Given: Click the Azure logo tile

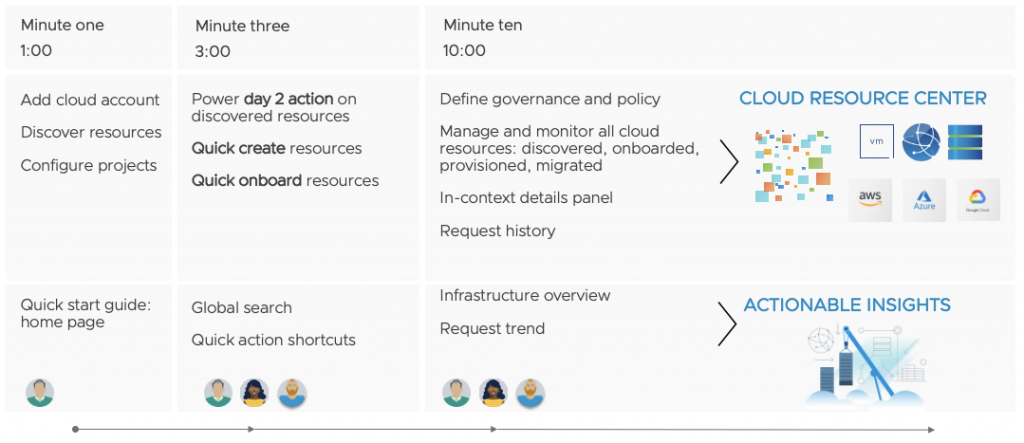Looking at the screenshot, I should pyautogui.click(x=923, y=200).
